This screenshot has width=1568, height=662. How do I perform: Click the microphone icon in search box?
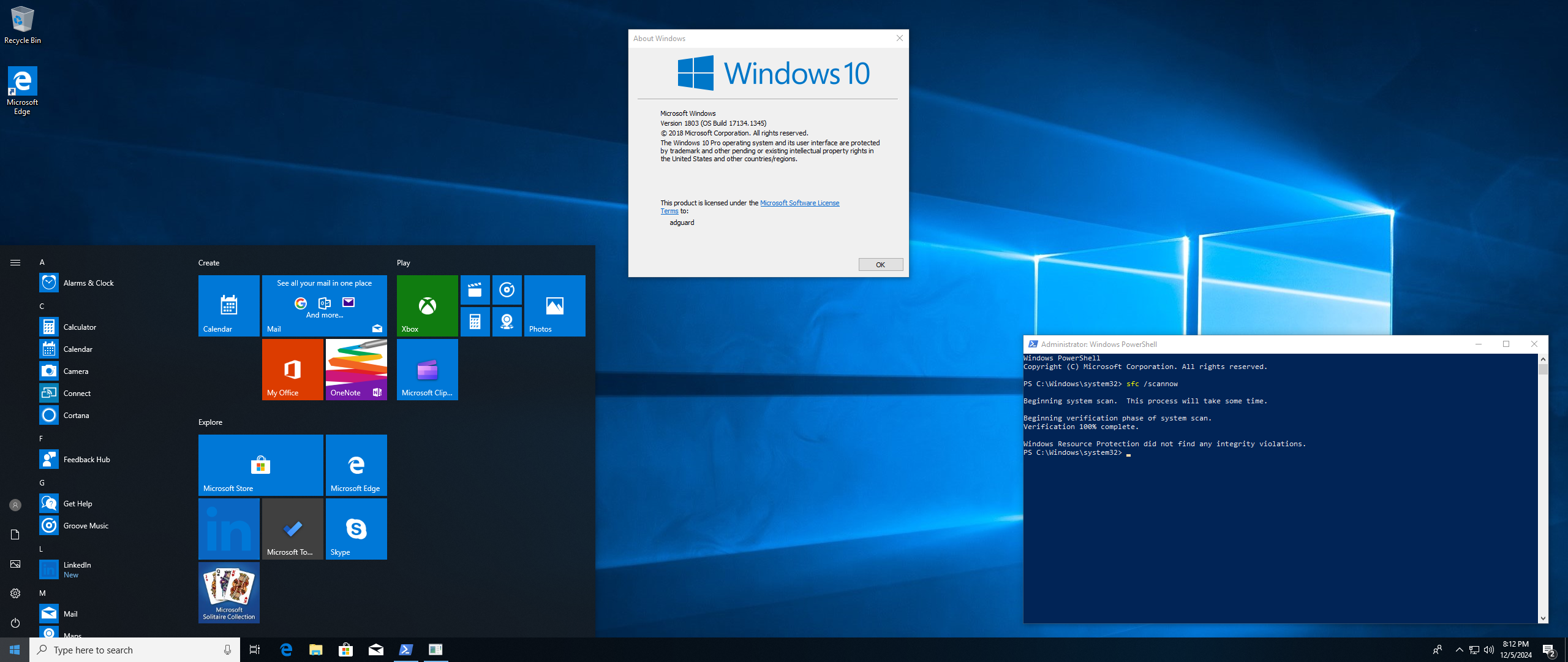click(227, 650)
